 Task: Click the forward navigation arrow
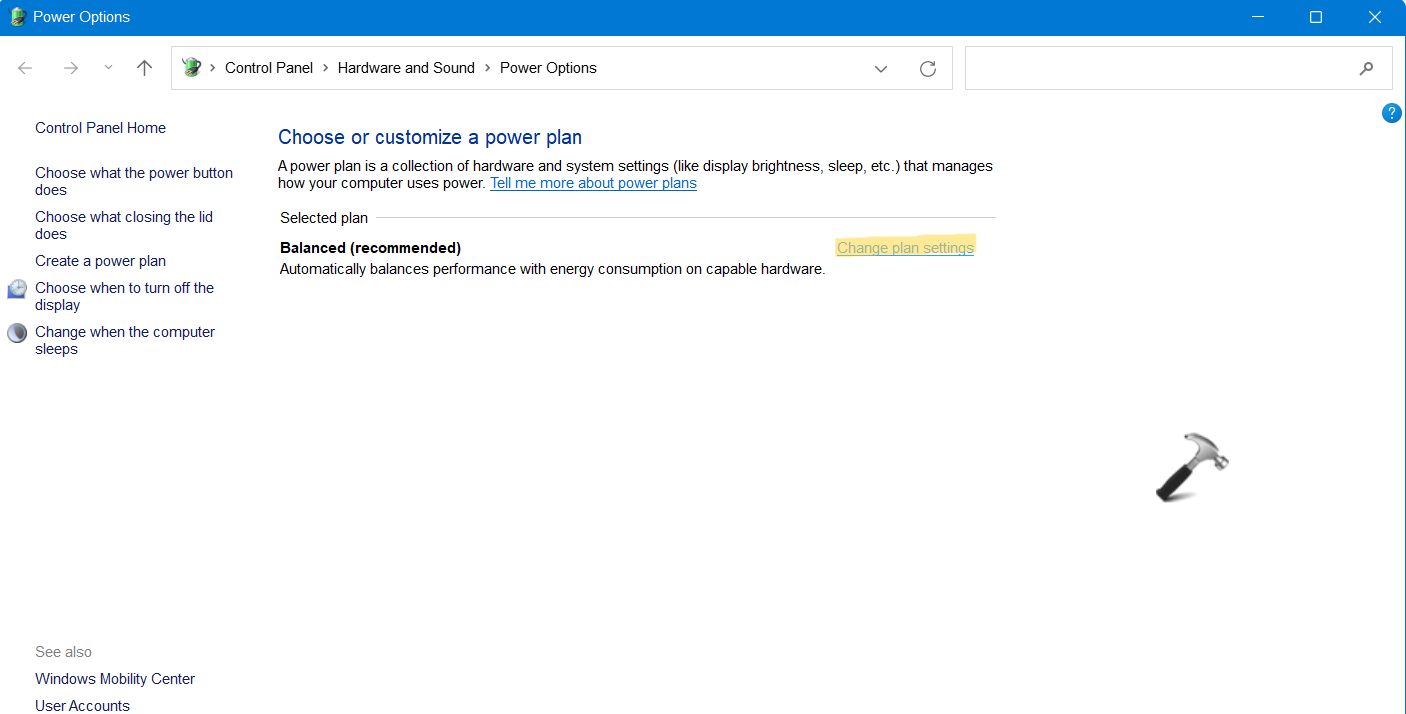pyautogui.click(x=70, y=67)
